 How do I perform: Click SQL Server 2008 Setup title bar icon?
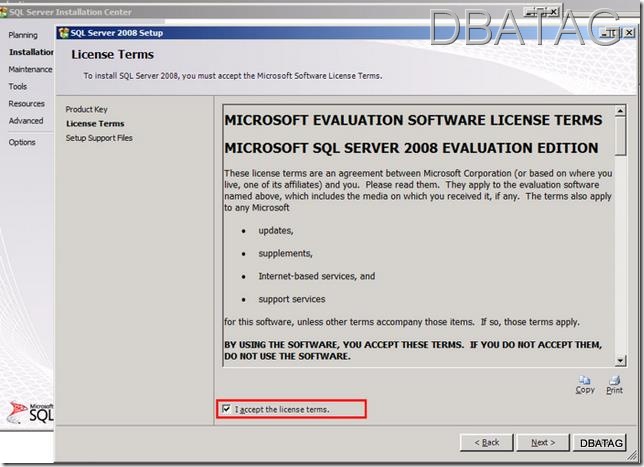pos(63,33)
